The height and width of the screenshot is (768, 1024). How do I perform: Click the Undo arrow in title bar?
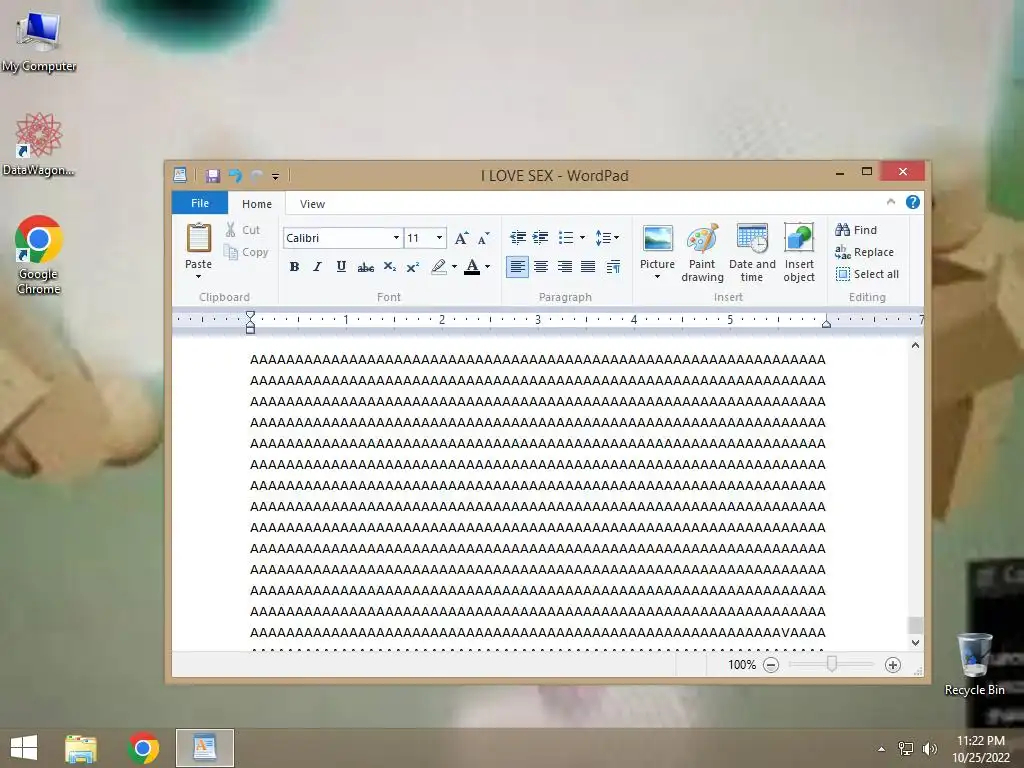(x=235, y=176)
